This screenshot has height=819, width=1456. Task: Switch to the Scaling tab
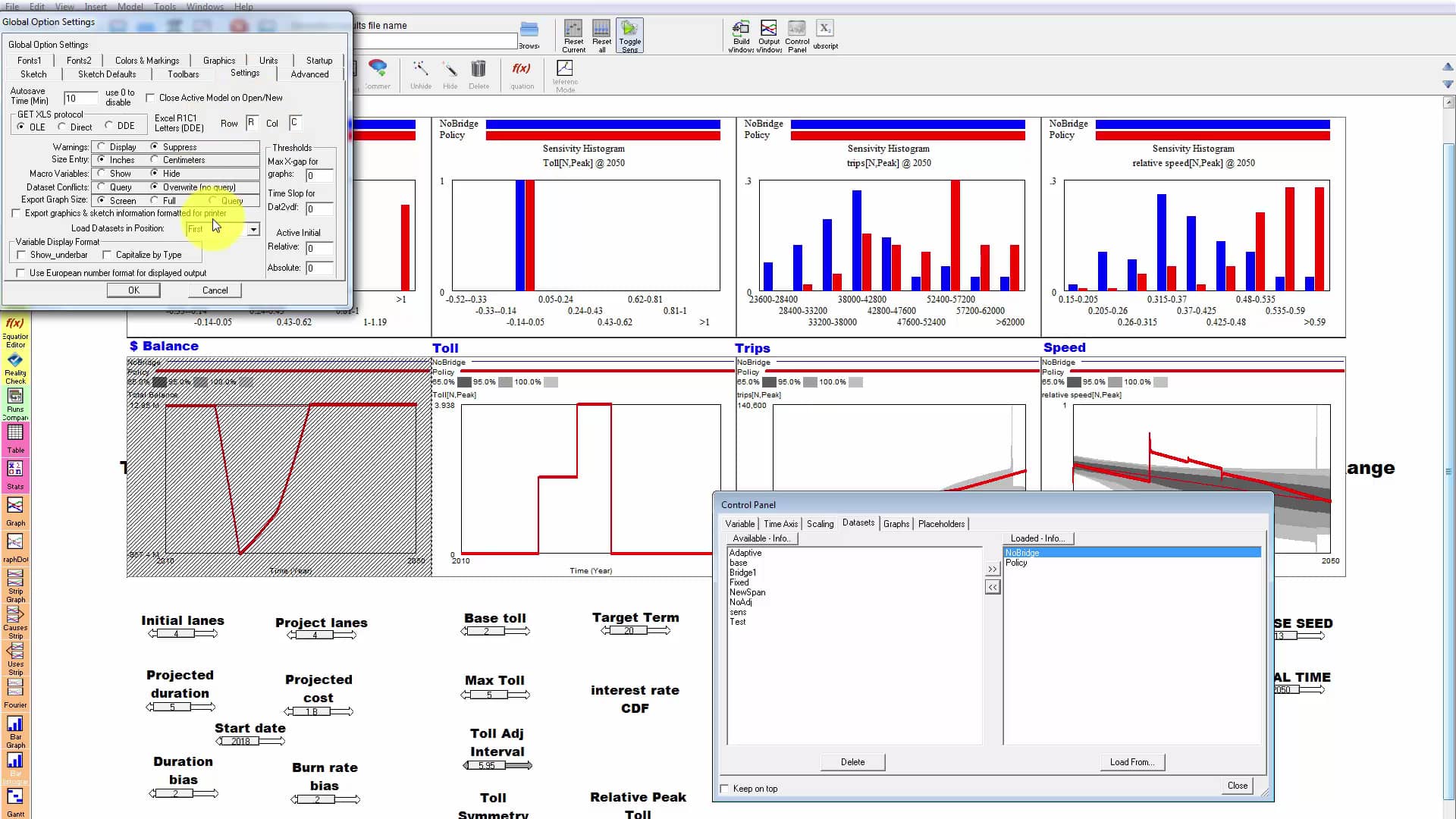820,523
